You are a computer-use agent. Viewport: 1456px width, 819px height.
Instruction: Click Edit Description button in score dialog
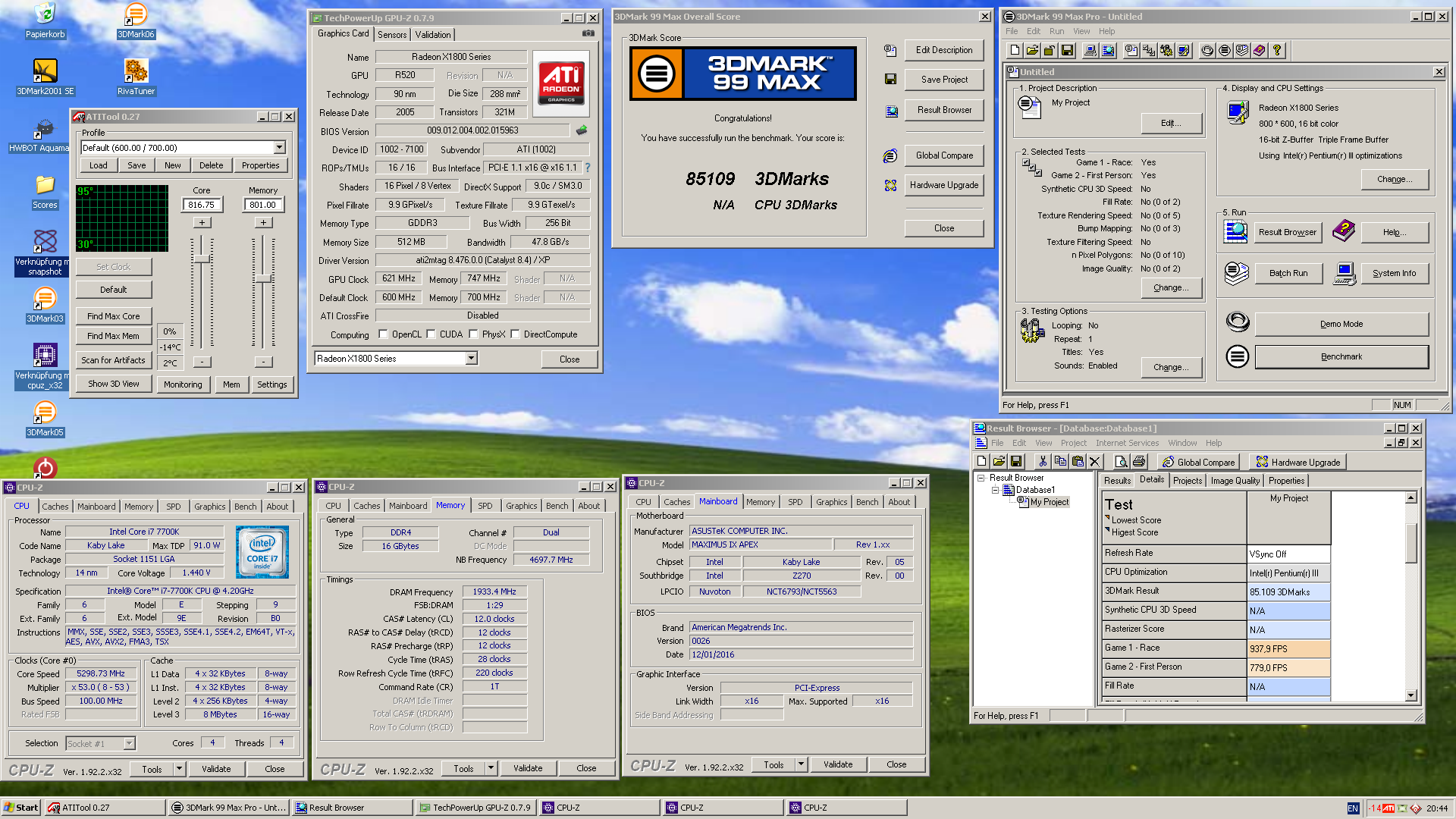coord(944,50)
